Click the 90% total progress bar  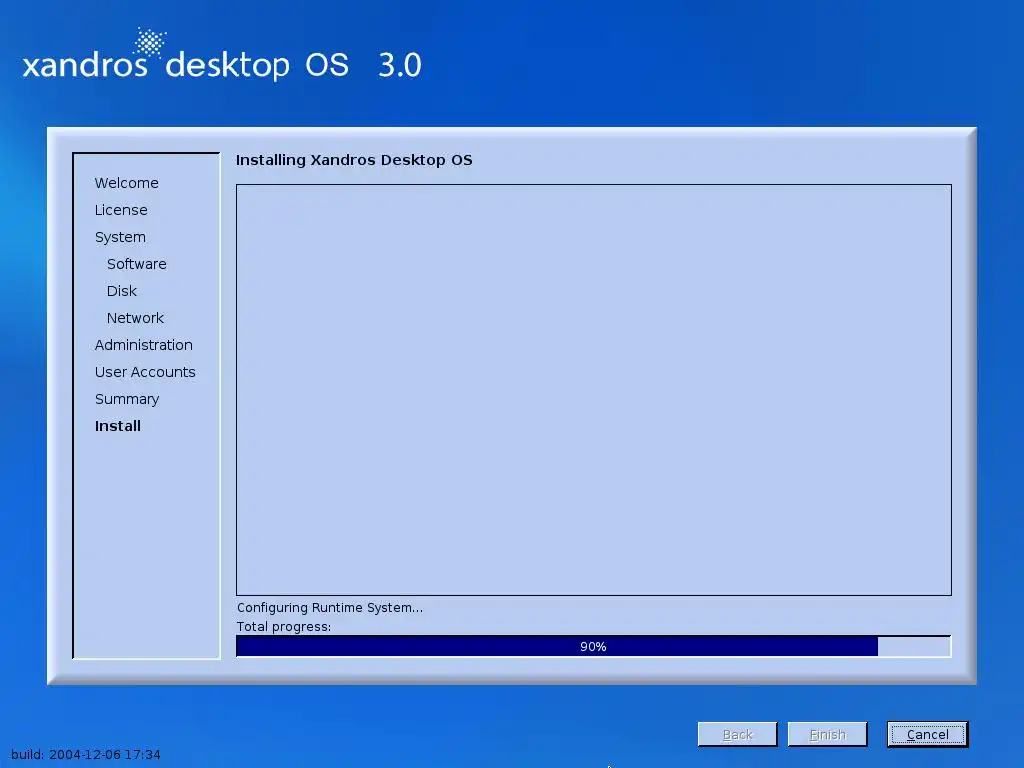pyautogui.click(x=594, y=646)
